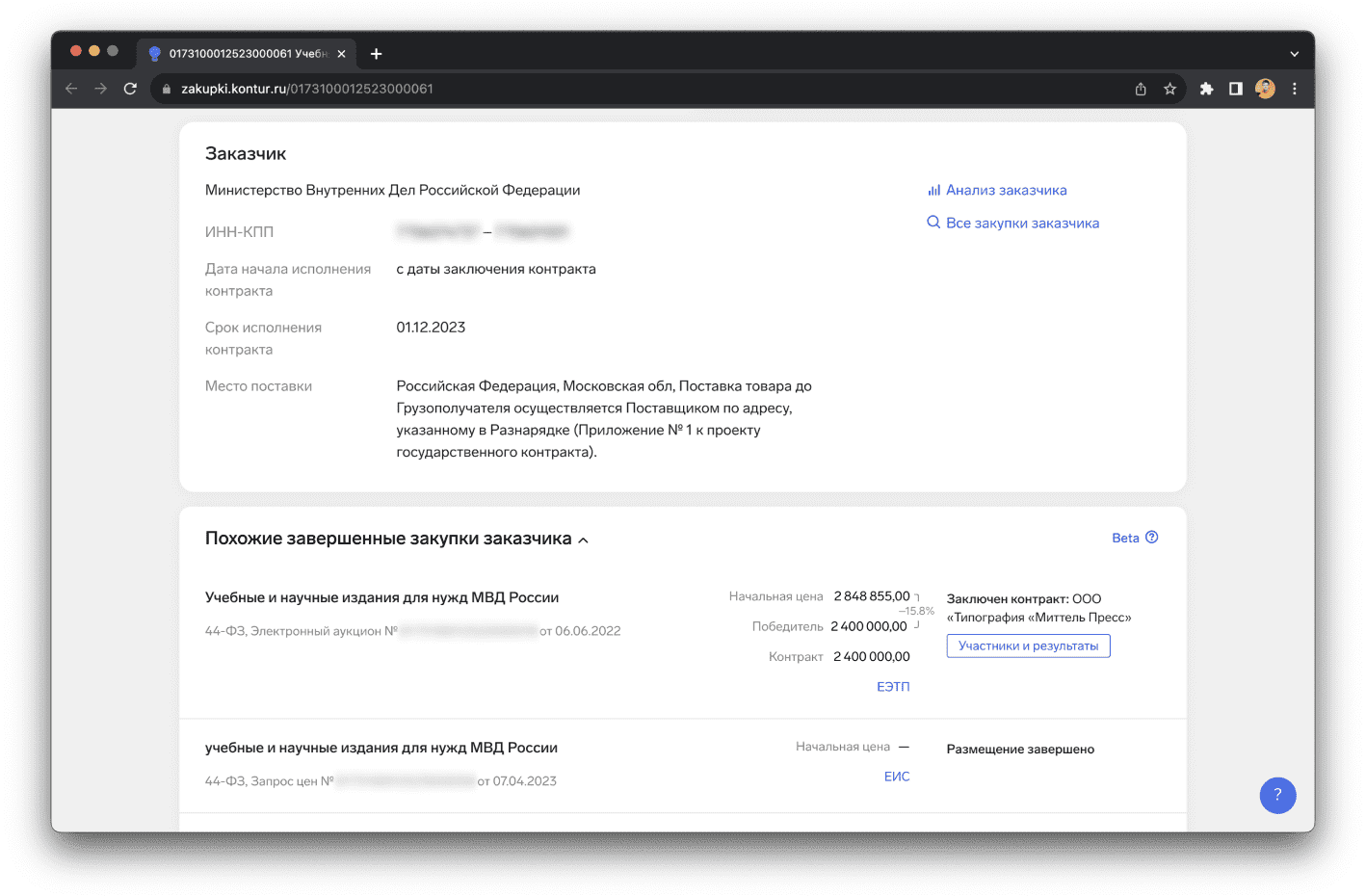This screenshot has width=1366, height=896.
Task: Expand the tab search dropdown arrow
Action: [1294, 54]
